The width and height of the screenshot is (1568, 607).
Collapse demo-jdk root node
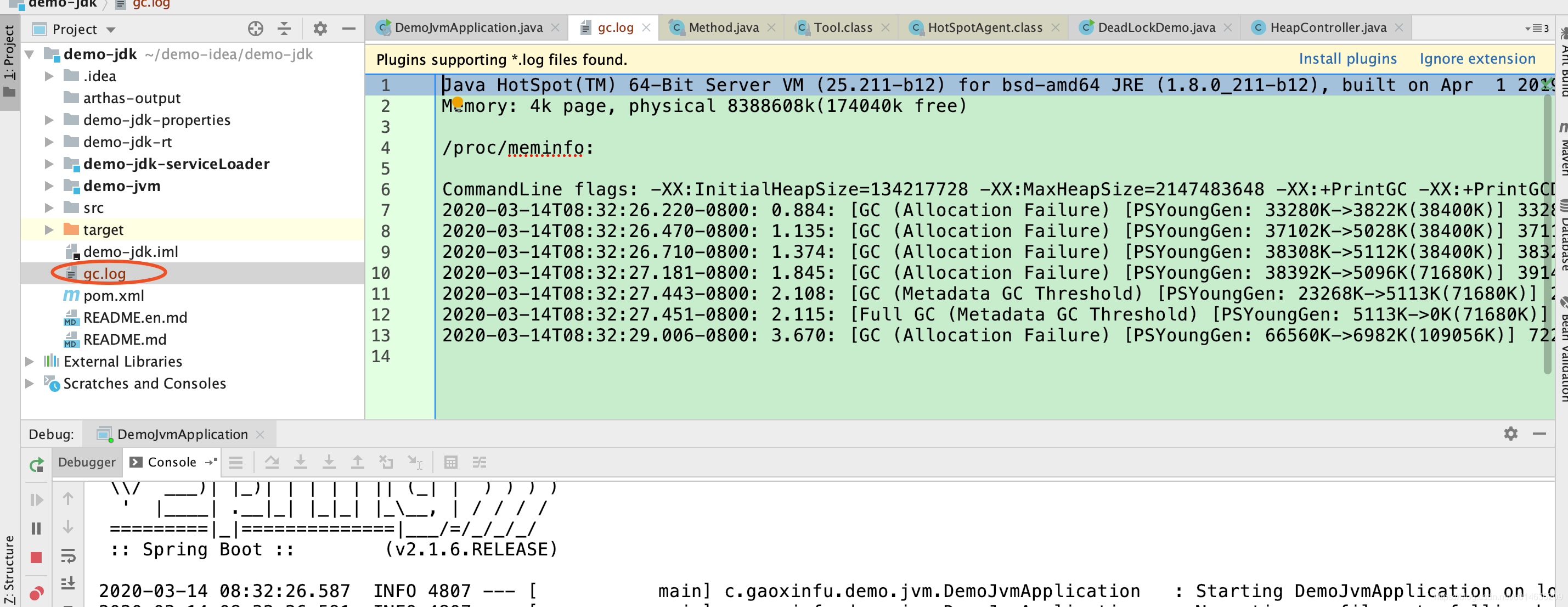pos(29,54)
